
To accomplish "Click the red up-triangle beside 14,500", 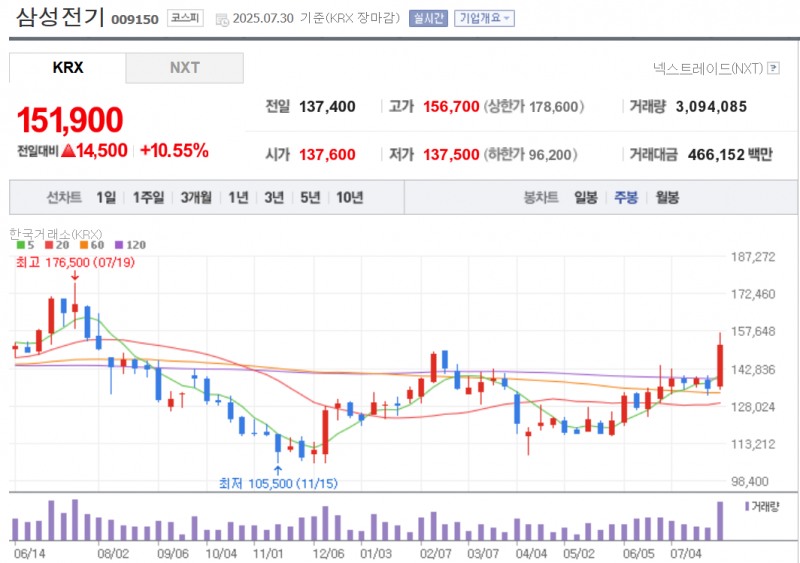I will (x=68, y=151).
